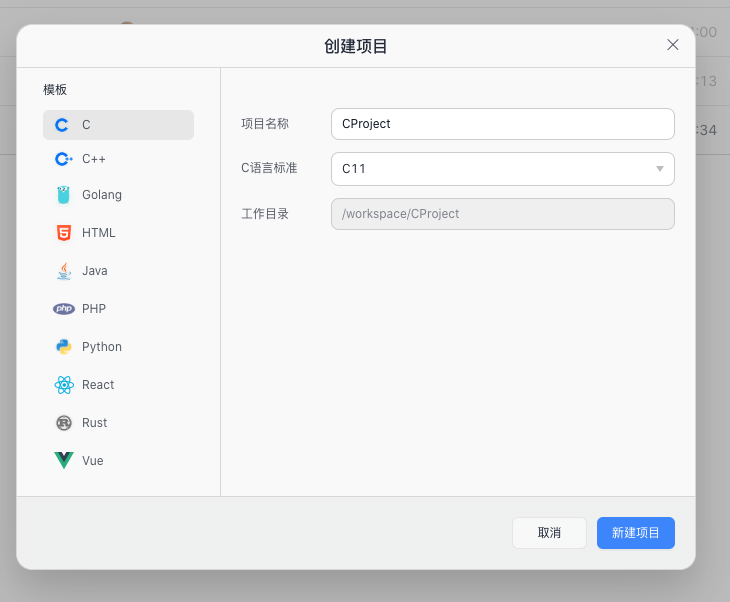Click the C11 value in standard selector
Viewport: 730px width, 602px height.
pyautogui.click(x=354, y=169)
